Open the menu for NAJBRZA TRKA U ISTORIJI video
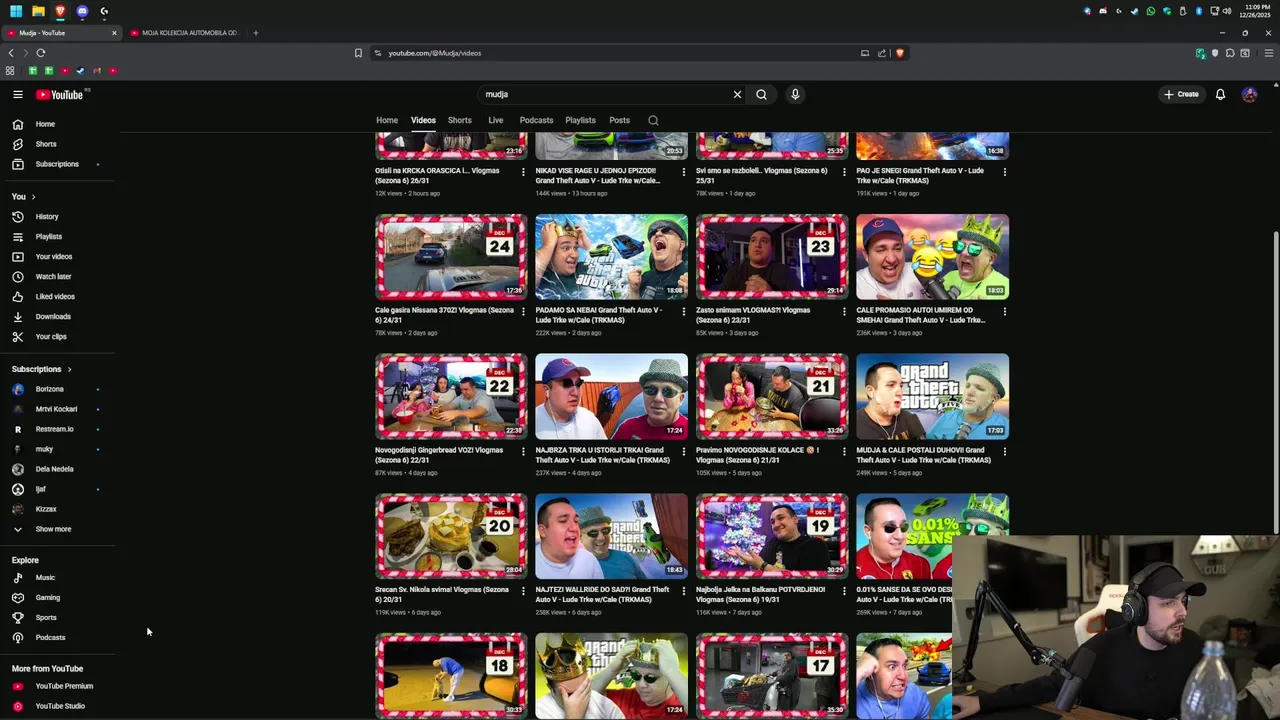The width and height of the screenshot is (1280, 720). coord(683,451)
